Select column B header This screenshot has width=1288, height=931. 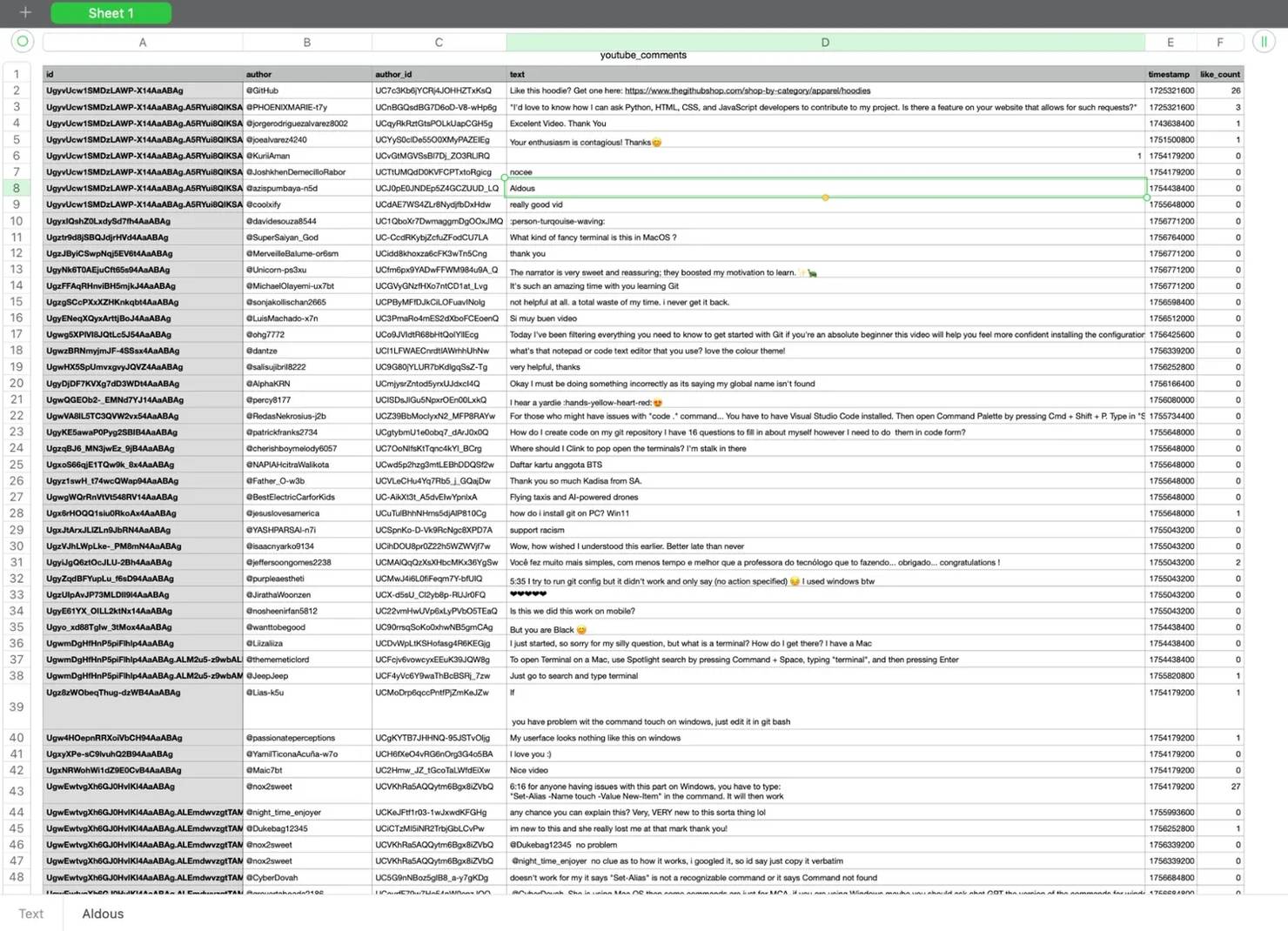click(x=307, y=42)
